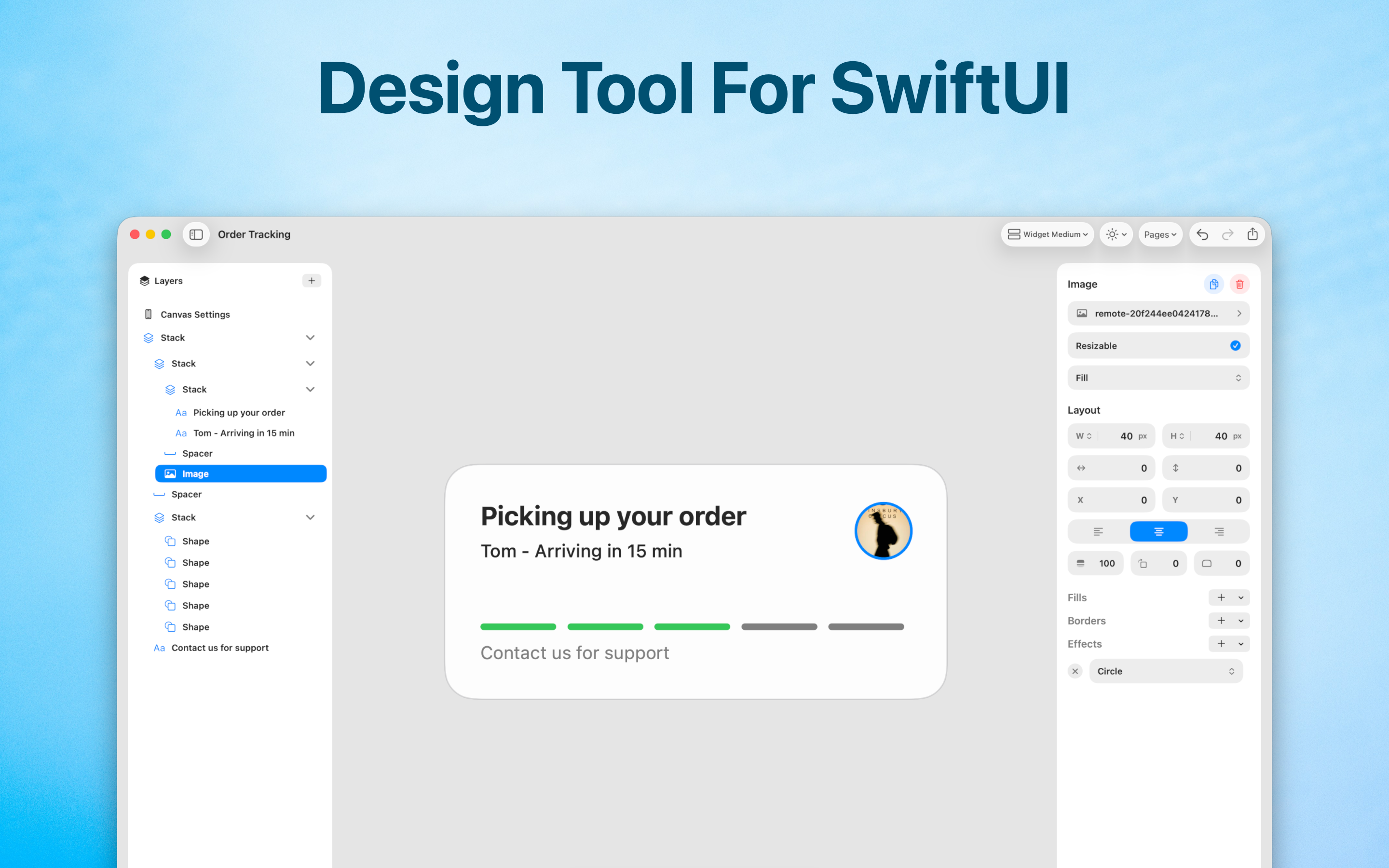1389x868 pixels.
Task: Select 'Picking up your order' text layer
Action: (x=239, y=412)
